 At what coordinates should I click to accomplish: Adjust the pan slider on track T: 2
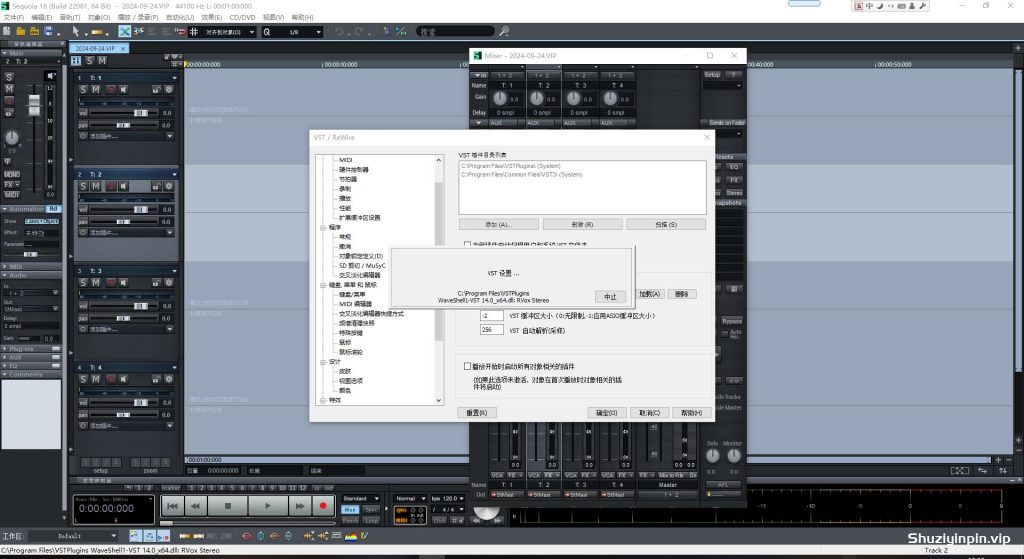coord(123,222)
